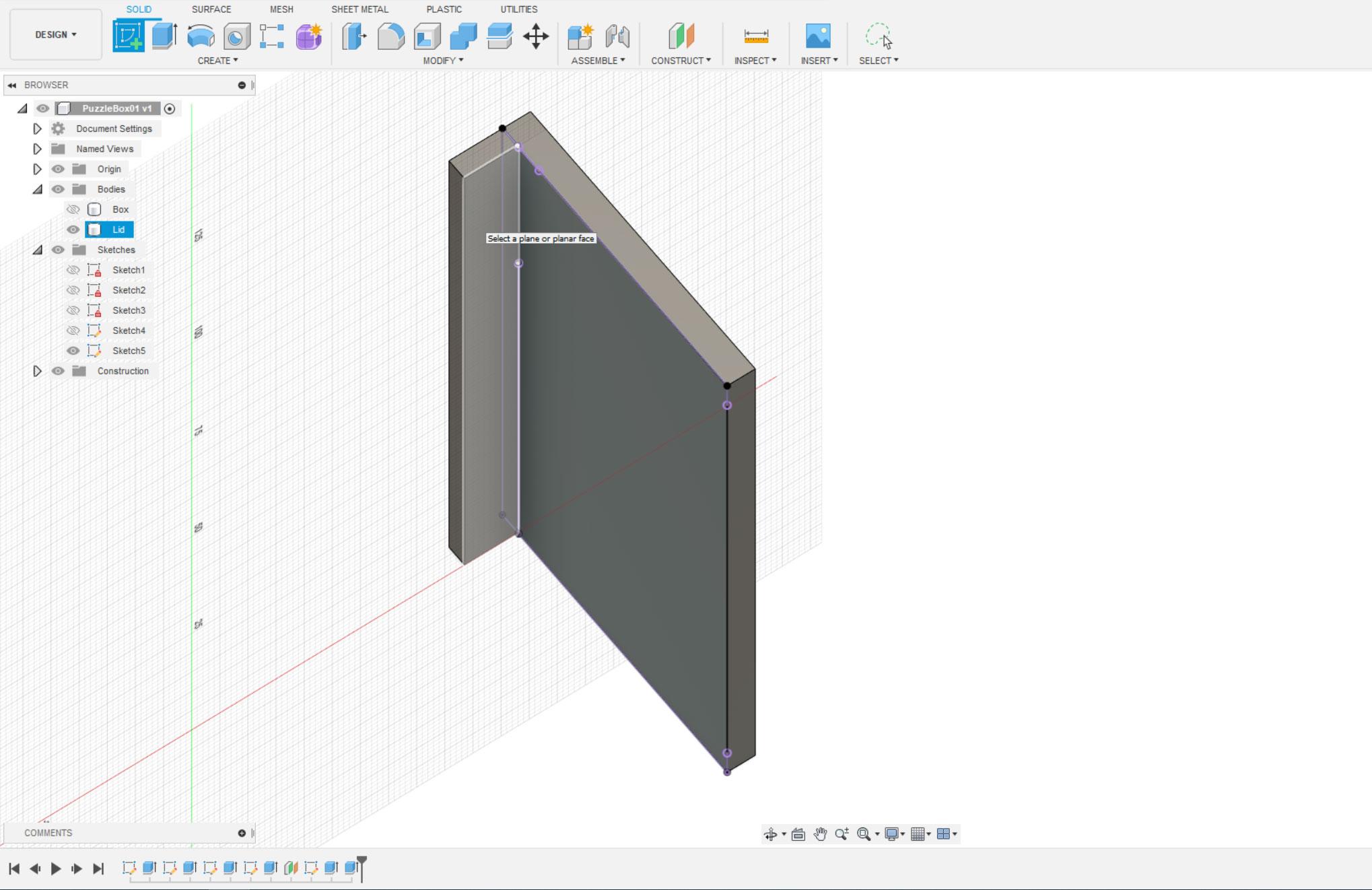This screenshot has width=1372, height=890.
Task: Select the Extrude tool
Action: [164, 36]
